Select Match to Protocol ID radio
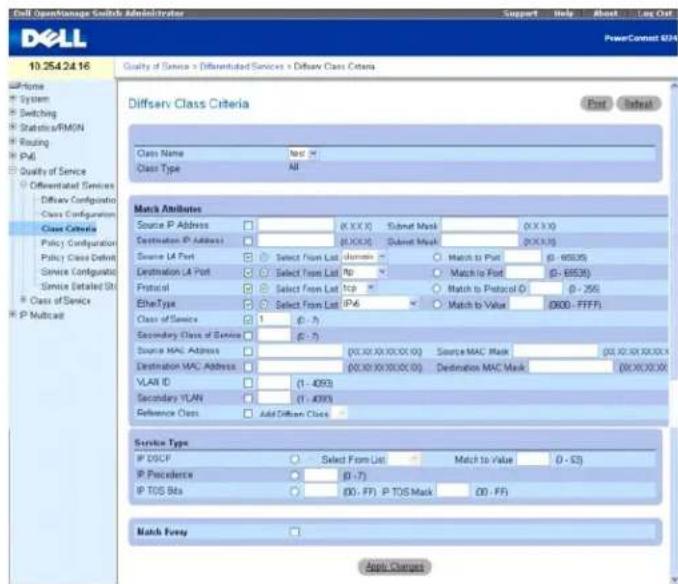678x584 pixels. point(437,289)
